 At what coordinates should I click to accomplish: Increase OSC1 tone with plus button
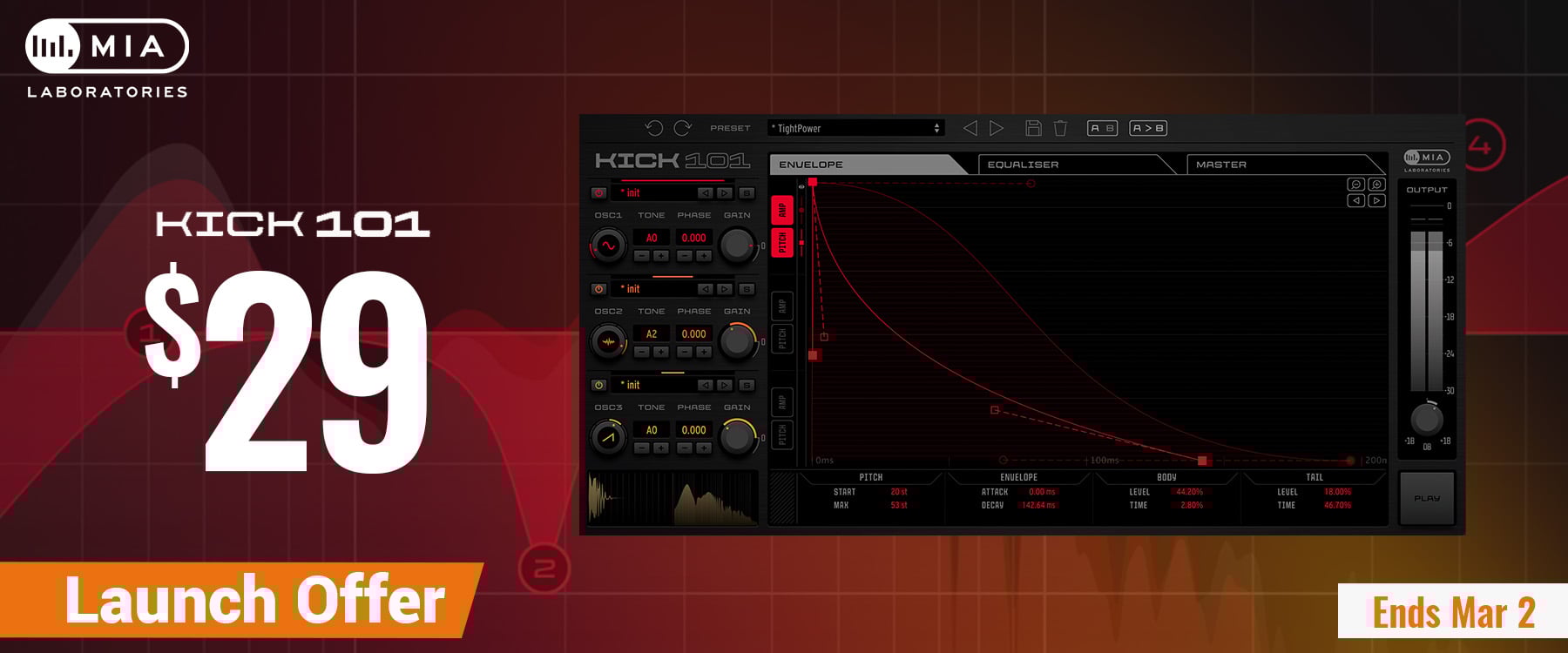661,256
